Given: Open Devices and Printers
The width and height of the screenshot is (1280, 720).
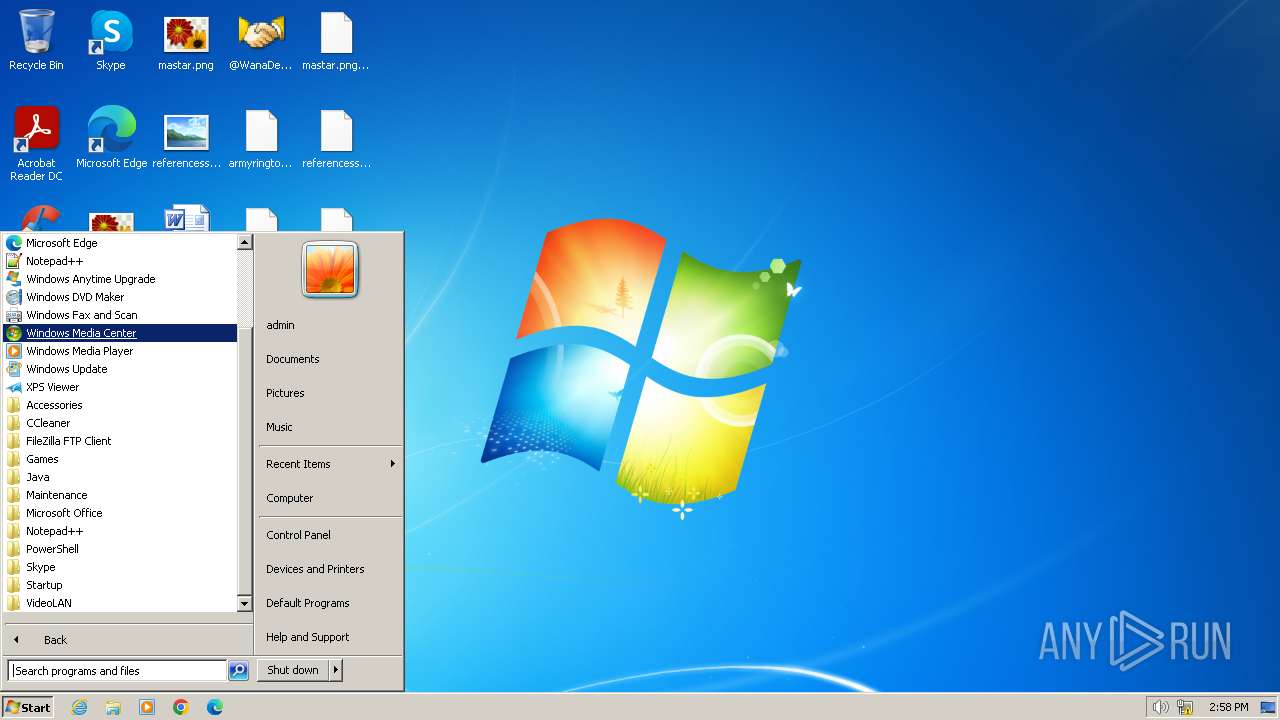Looking at the screenshot, I should tap(330, 569).
